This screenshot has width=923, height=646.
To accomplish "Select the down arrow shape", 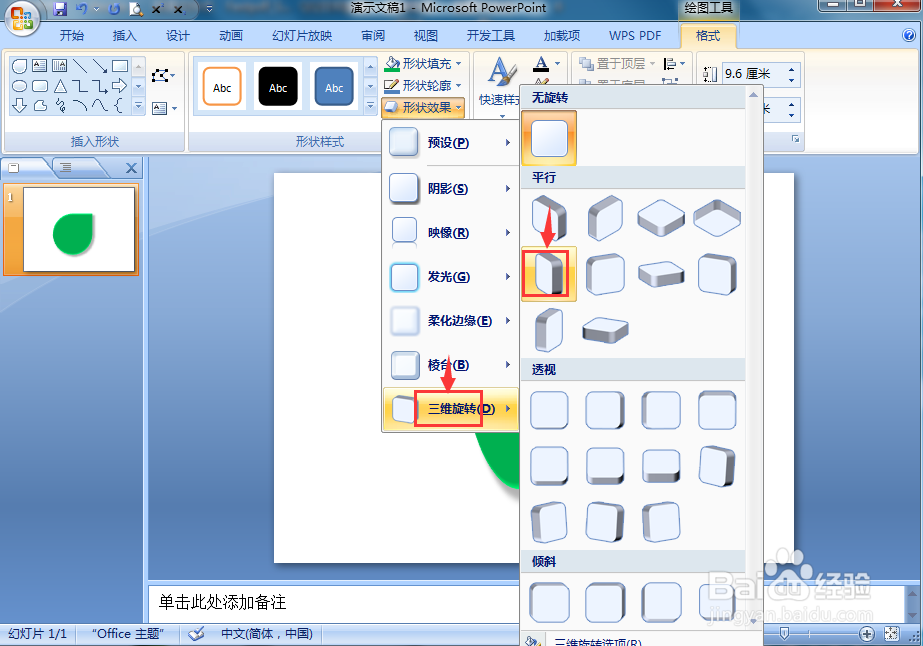I will 19,106.
